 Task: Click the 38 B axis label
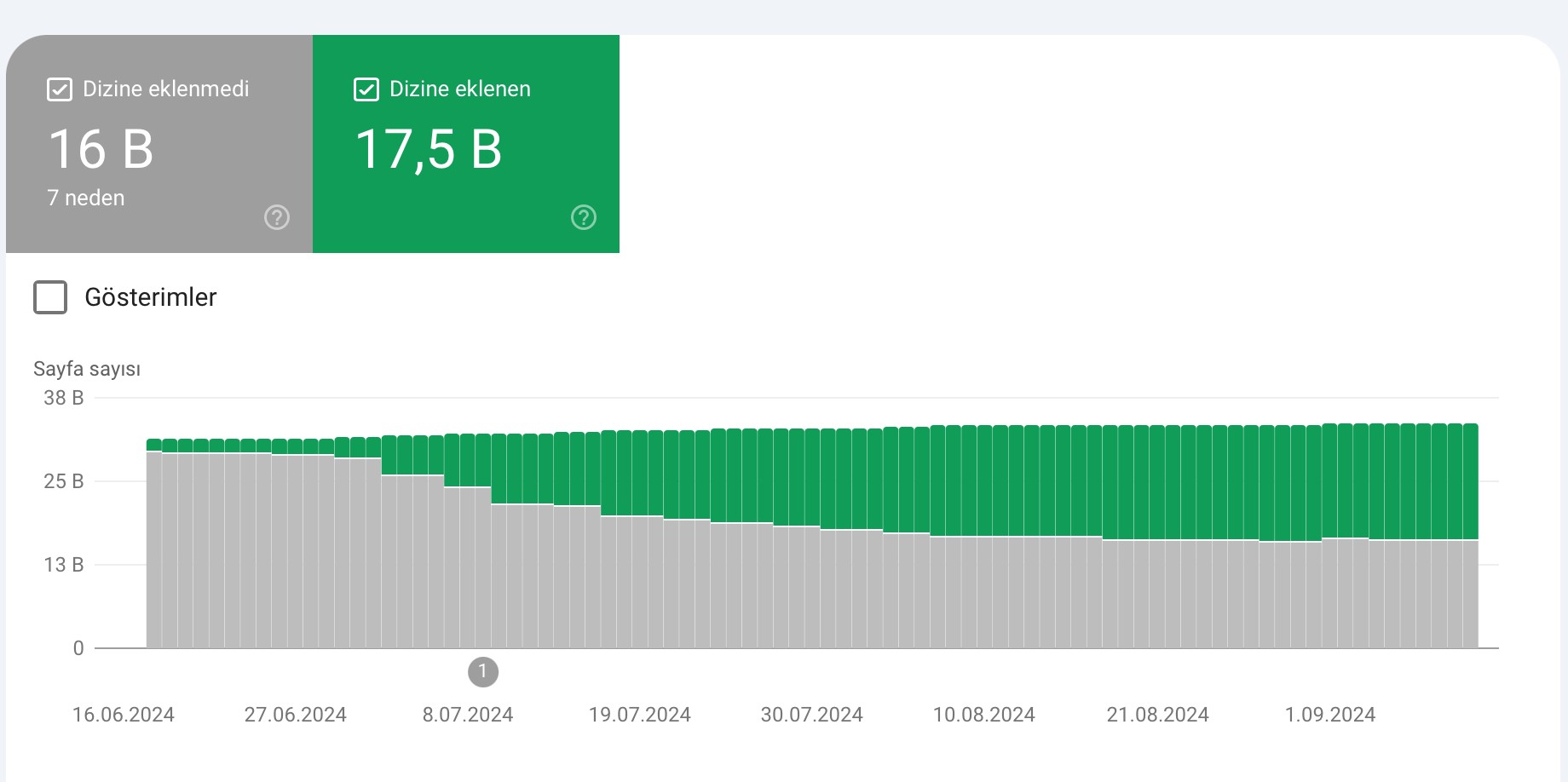pos(64,398)
